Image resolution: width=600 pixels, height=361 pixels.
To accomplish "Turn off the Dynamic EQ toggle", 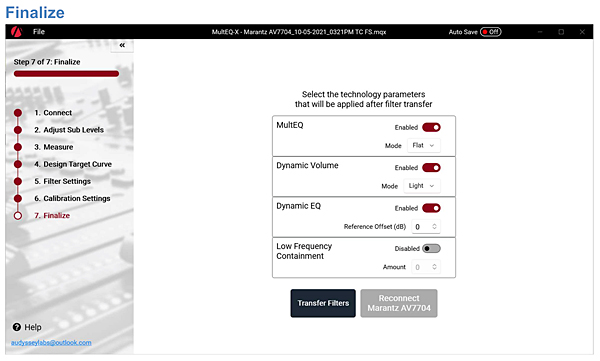I will coord(431,208).
